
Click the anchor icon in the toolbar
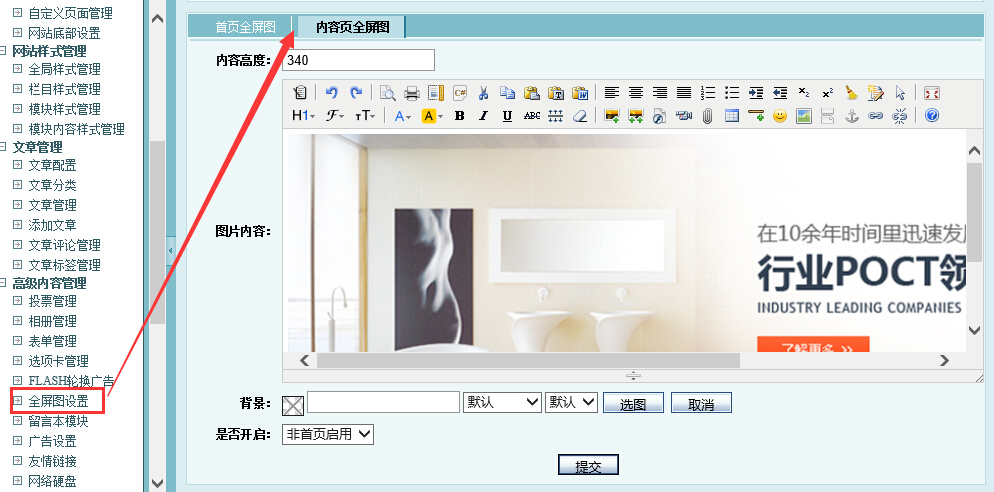(852, 116)
